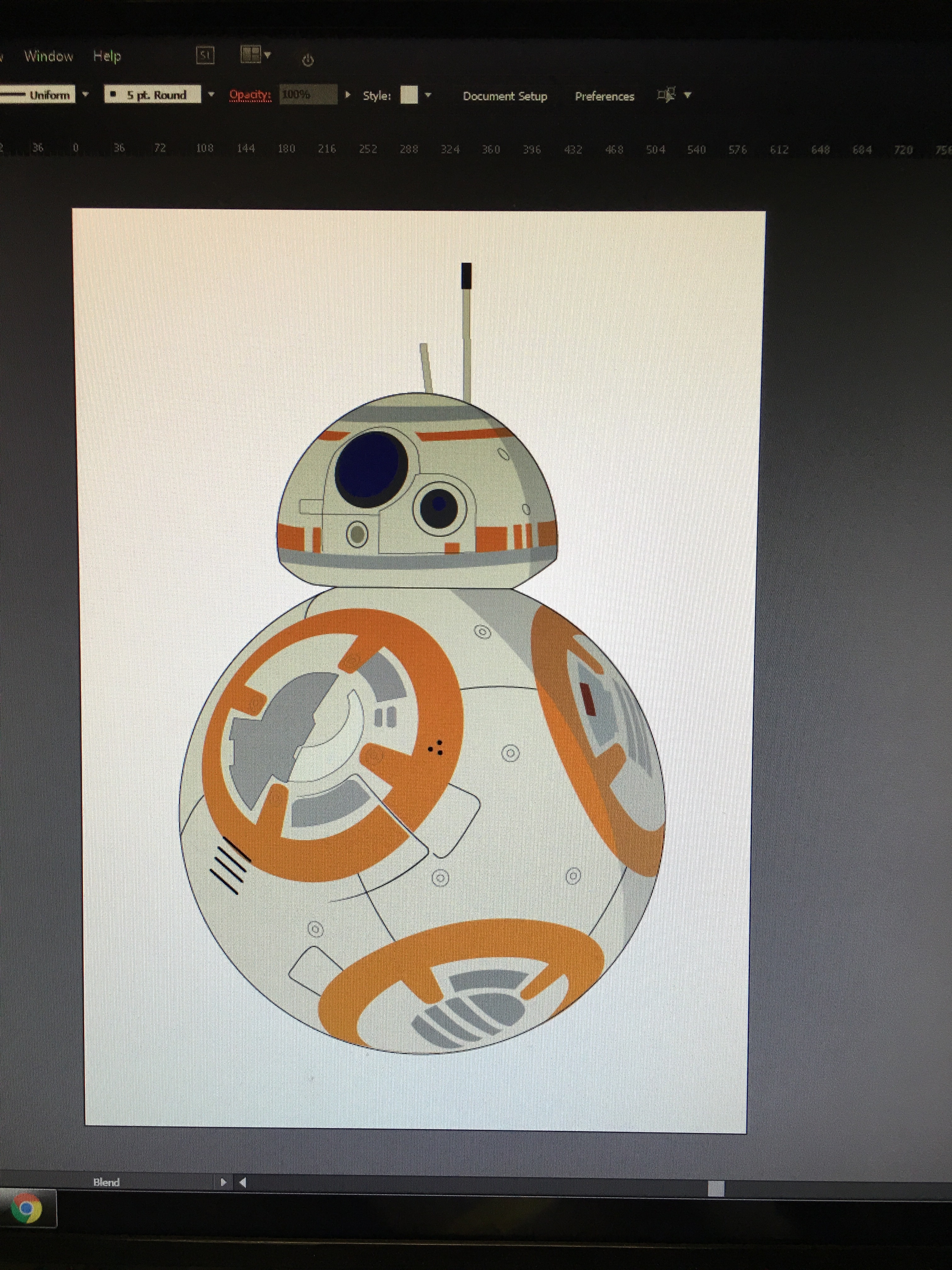Click the horizontal scroll left arrow

coord(243,1182)
